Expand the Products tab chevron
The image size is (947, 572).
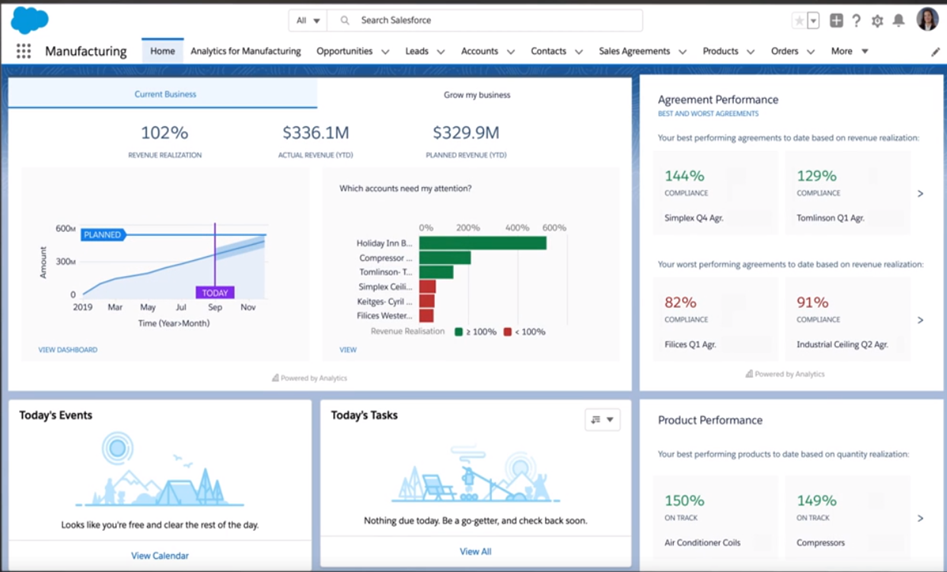pos(751,52)
